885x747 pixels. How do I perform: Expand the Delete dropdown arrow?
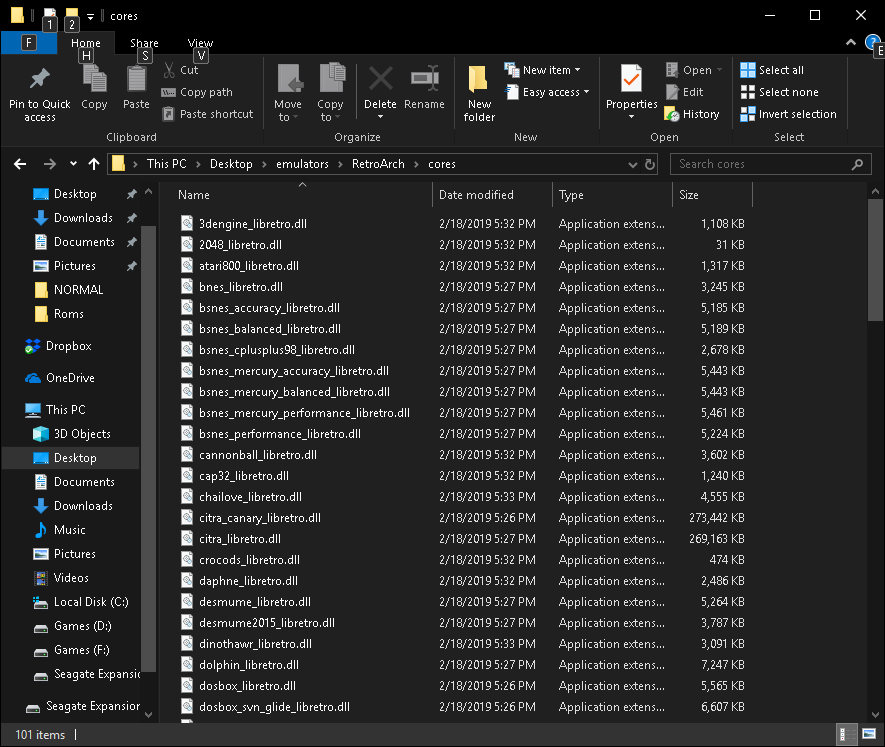(x=380, y=117)
